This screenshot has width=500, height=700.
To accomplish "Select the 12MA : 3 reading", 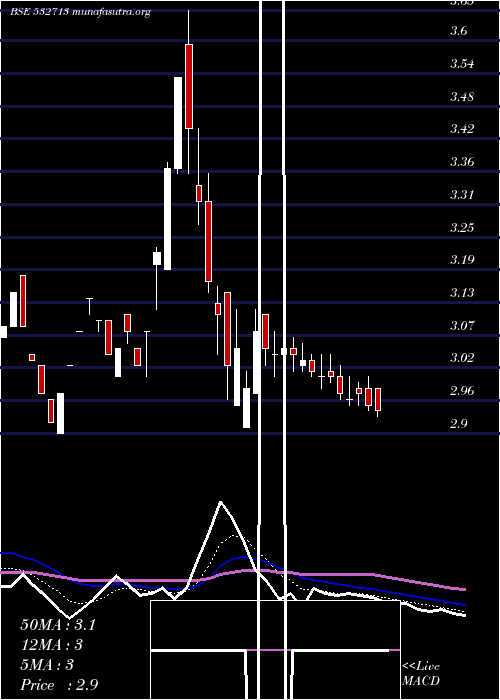I will coord(52,645).
